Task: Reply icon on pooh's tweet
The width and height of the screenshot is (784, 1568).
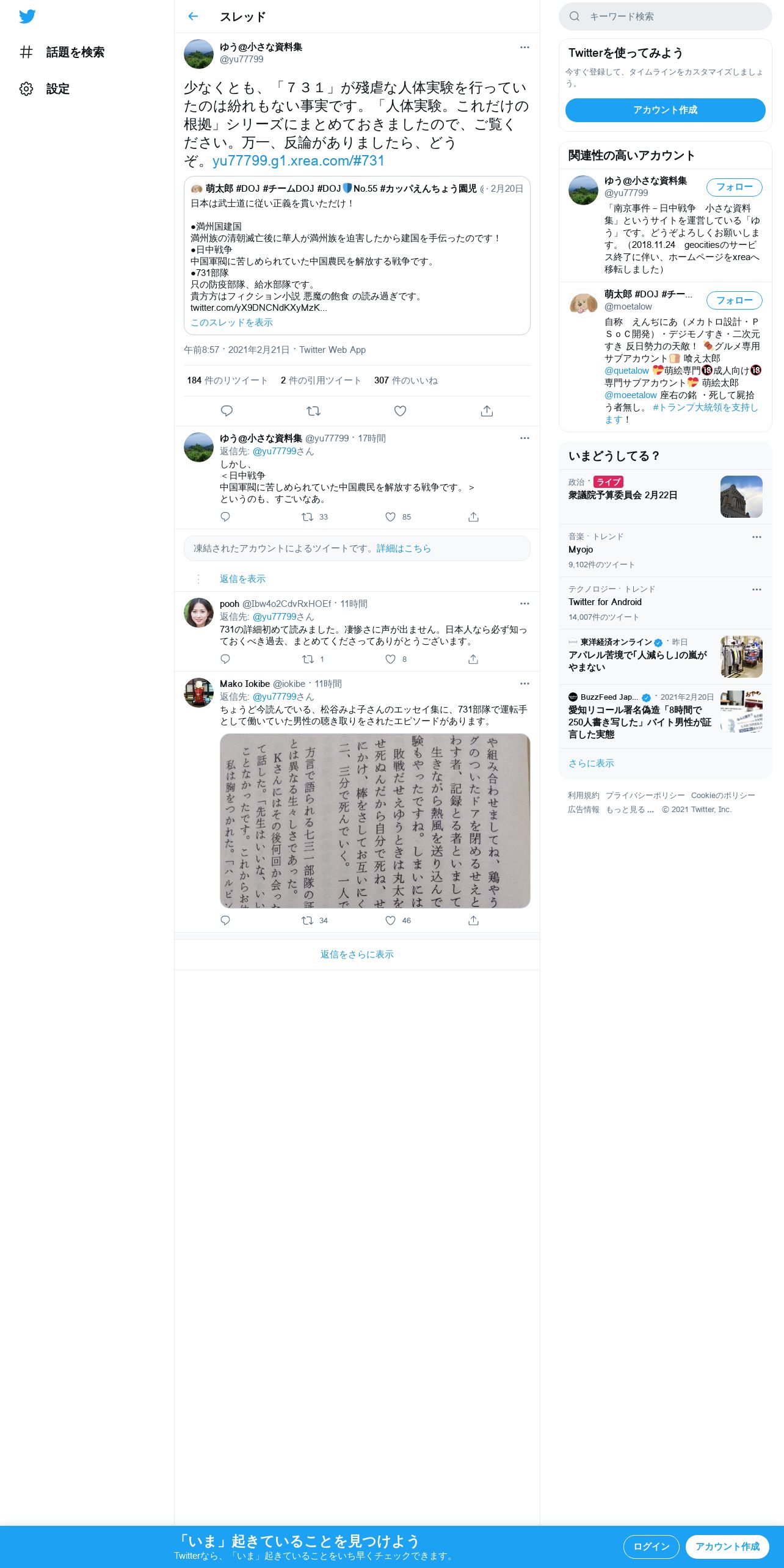Action: coord(225,659)
